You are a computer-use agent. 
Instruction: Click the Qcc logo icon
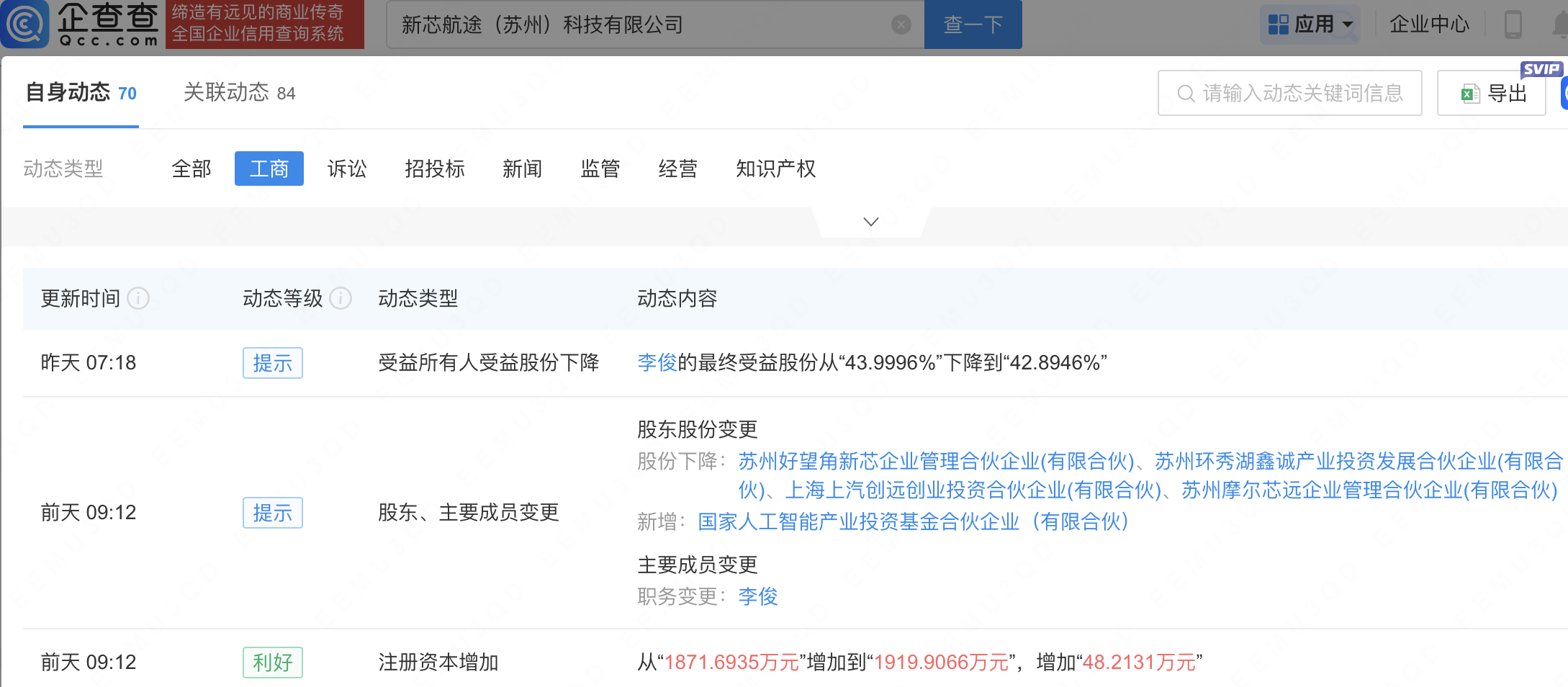pyautogui.click(x=26, y=24)
